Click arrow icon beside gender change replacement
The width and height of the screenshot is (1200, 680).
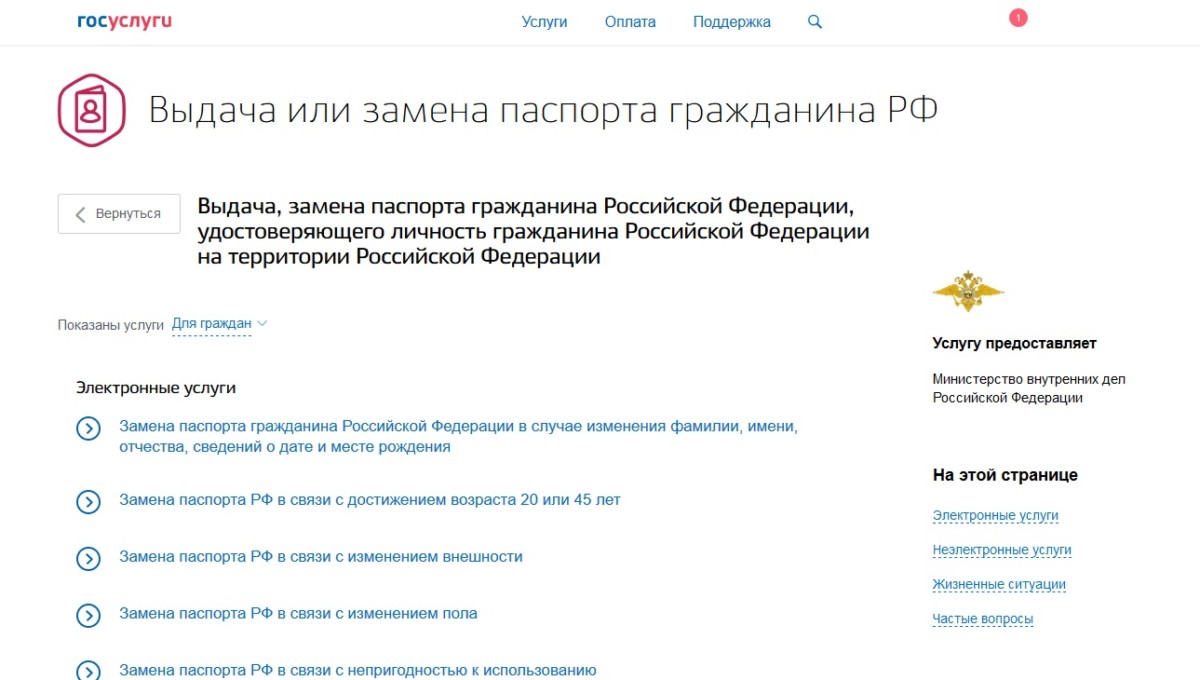pyautogui.click(x=89, y=615)
